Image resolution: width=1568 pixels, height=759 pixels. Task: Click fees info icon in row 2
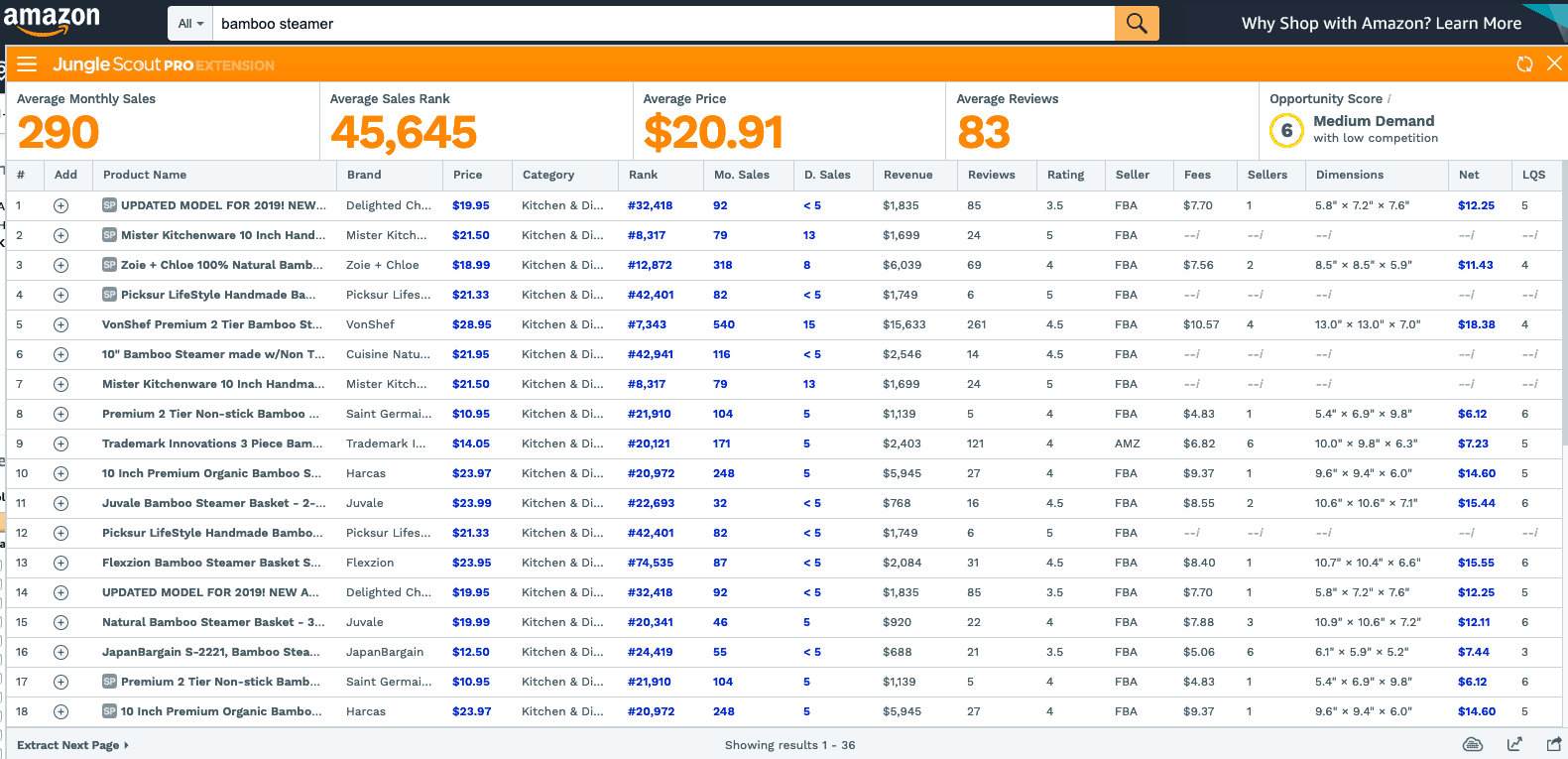[x=1198, y=235]
